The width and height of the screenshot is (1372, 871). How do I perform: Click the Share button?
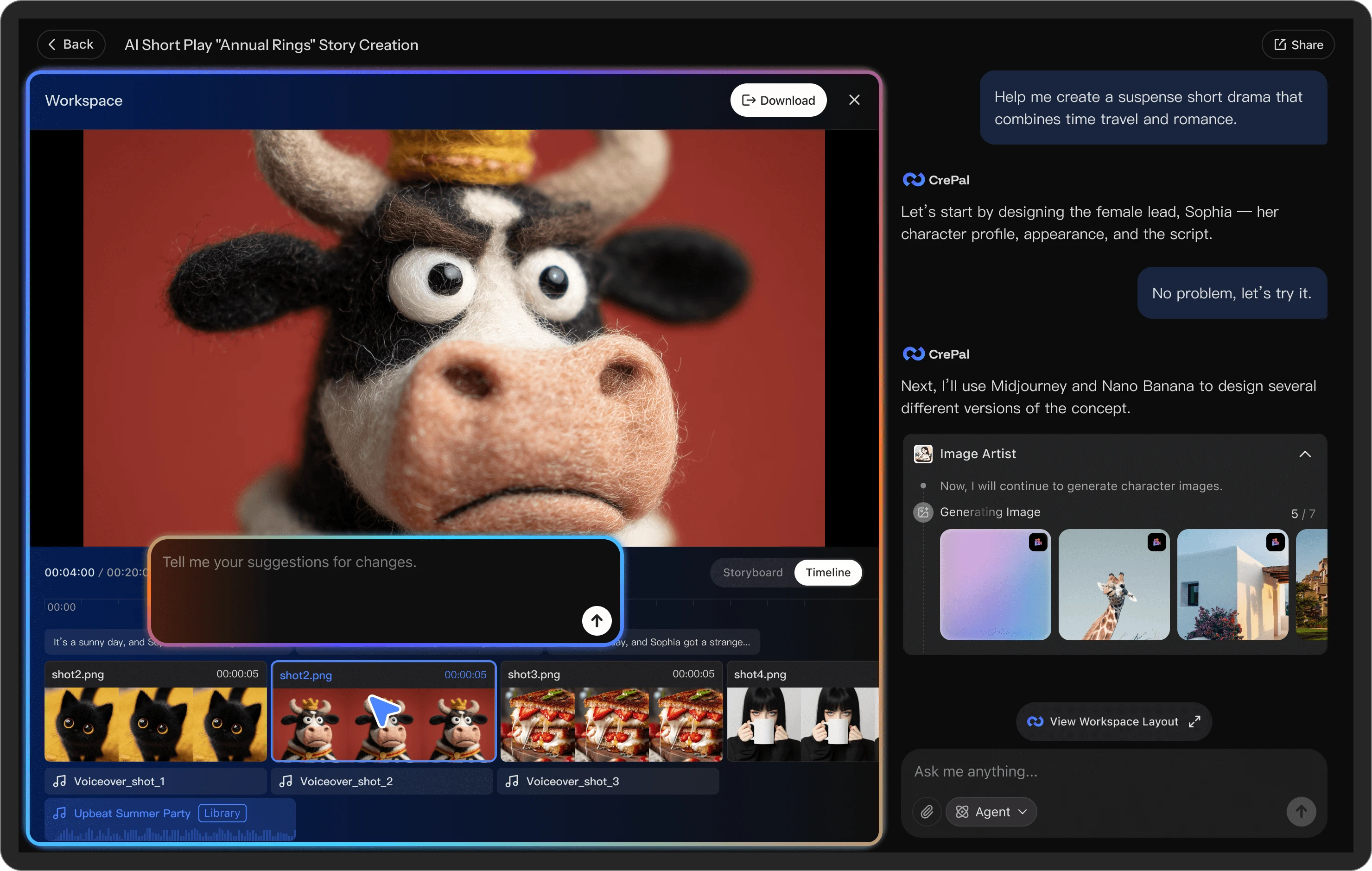tap(1298, 44)
